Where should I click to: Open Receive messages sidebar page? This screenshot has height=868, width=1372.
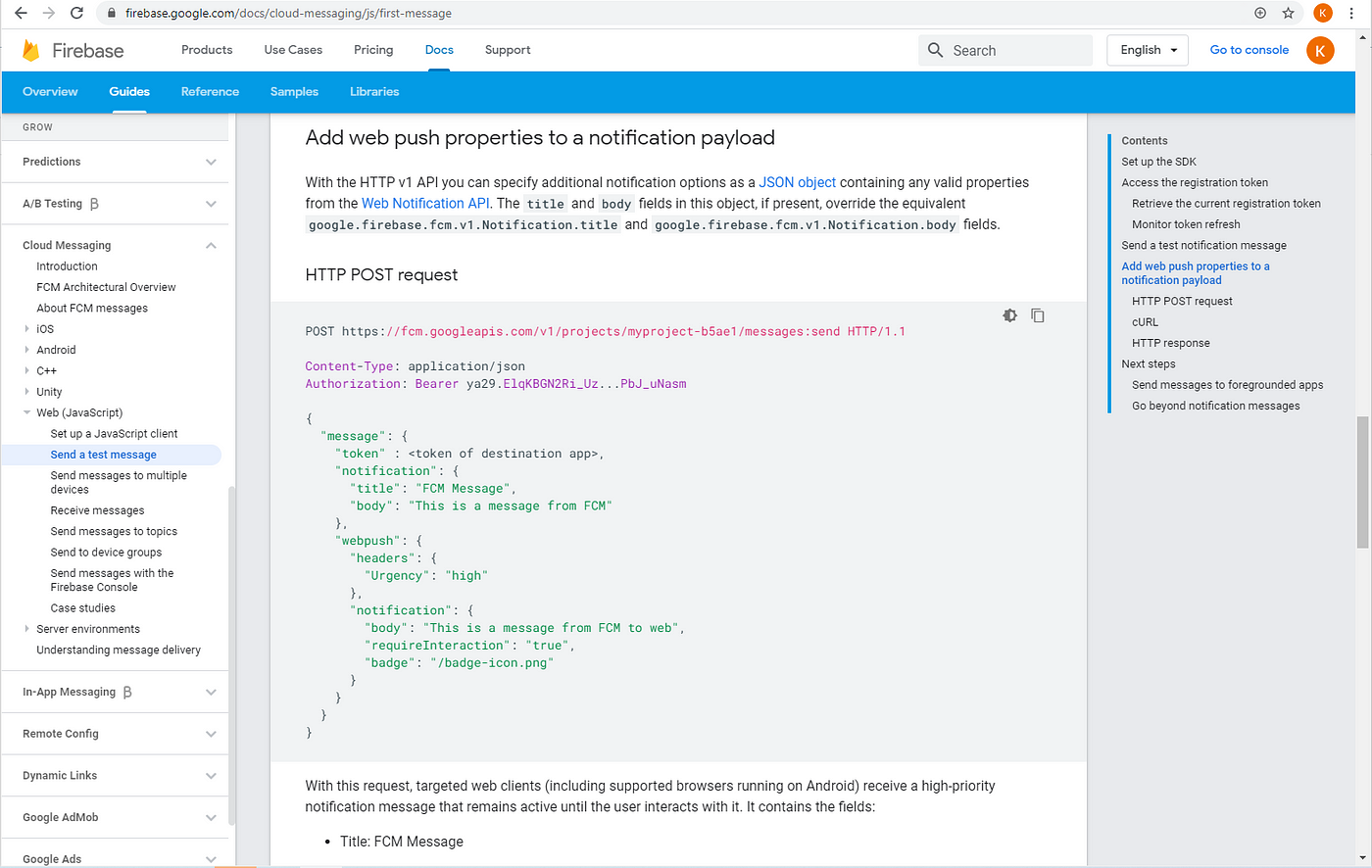[97, 510]
